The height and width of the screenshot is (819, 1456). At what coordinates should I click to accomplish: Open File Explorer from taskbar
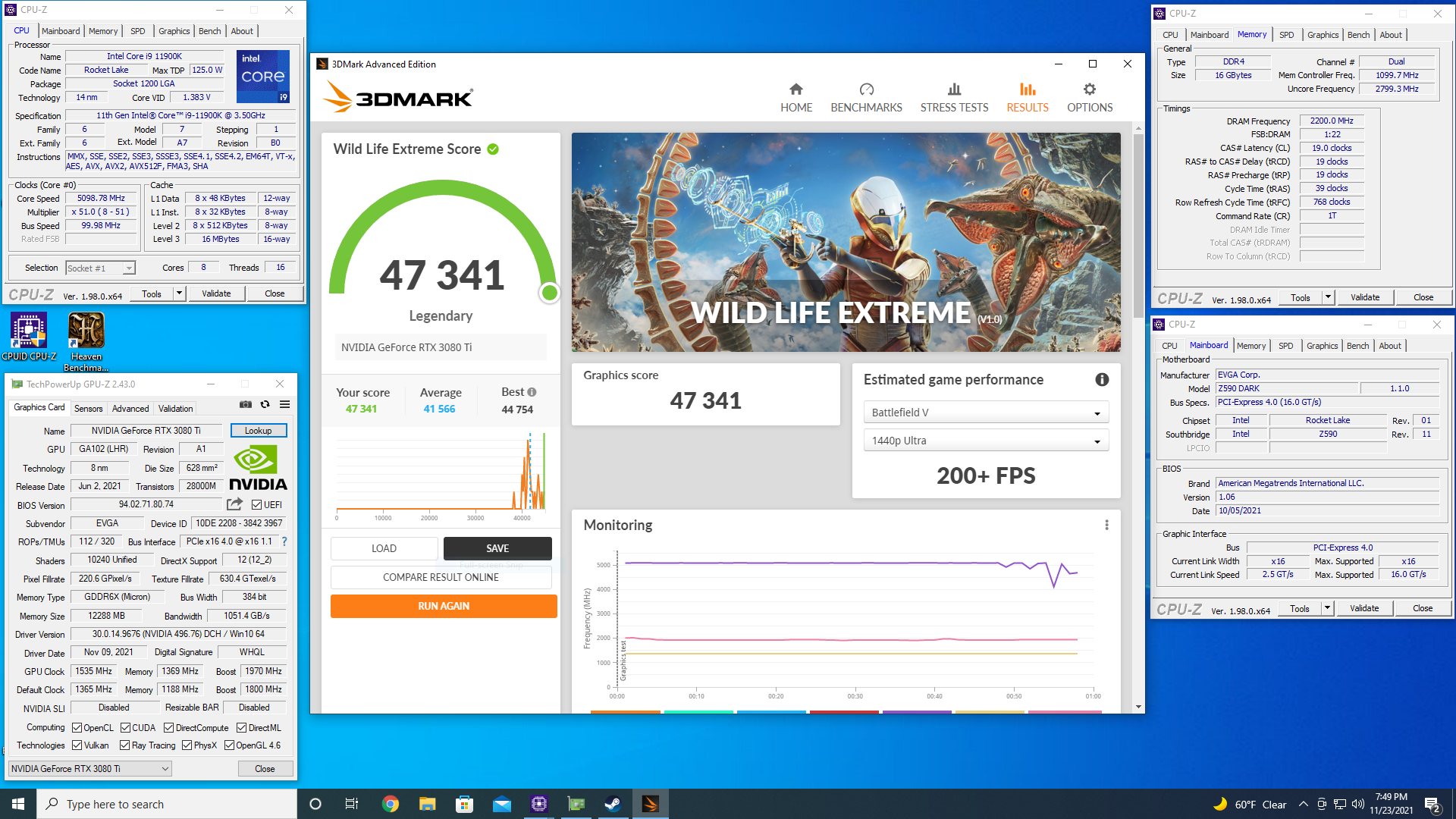[427, 804]
